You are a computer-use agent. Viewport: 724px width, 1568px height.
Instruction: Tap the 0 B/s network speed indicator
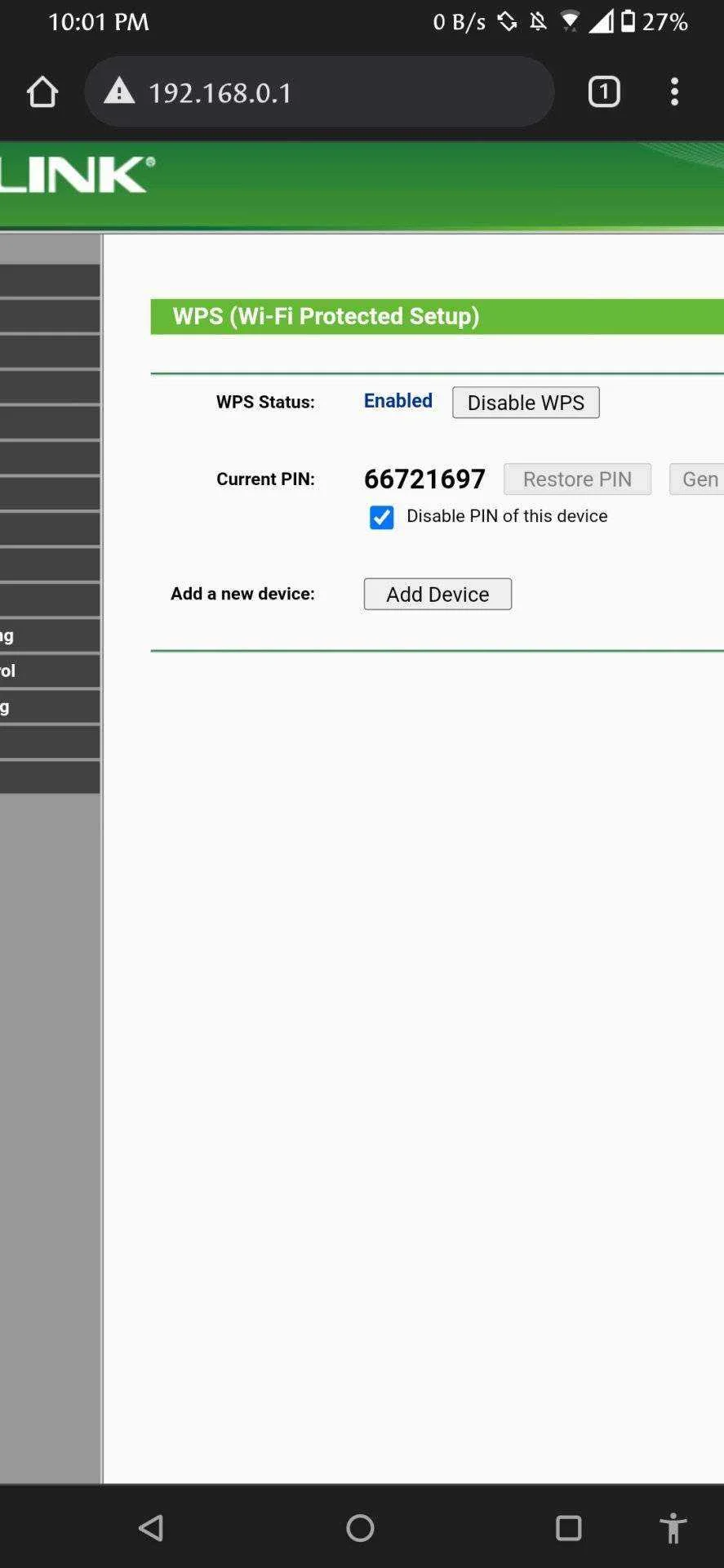459,22
